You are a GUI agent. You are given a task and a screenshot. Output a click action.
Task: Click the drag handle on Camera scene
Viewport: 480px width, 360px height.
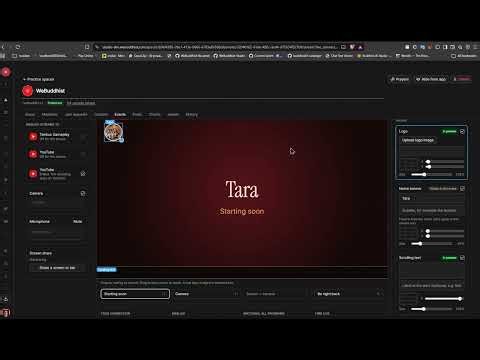coord(236,294)
